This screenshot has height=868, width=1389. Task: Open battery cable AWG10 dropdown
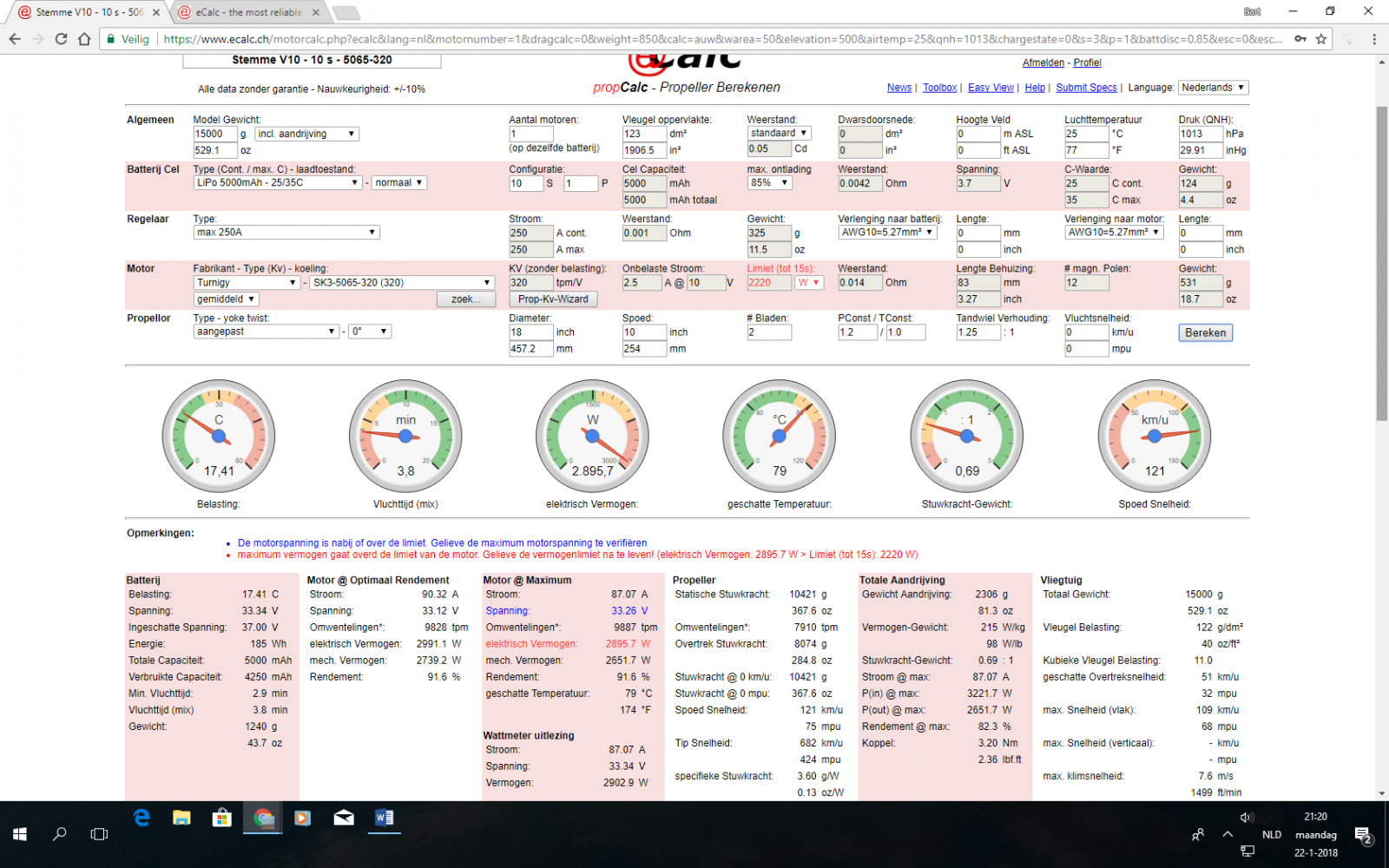(887, 233)
